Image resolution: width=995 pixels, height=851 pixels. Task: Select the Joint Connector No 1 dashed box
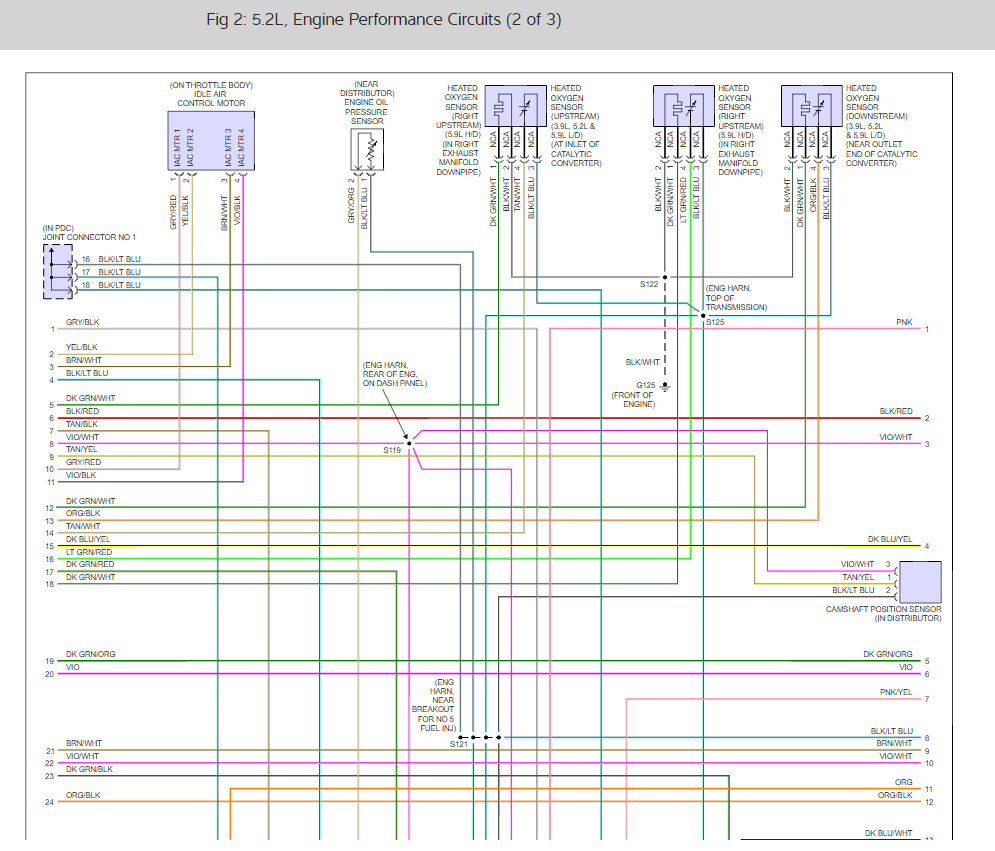[57, 272]
